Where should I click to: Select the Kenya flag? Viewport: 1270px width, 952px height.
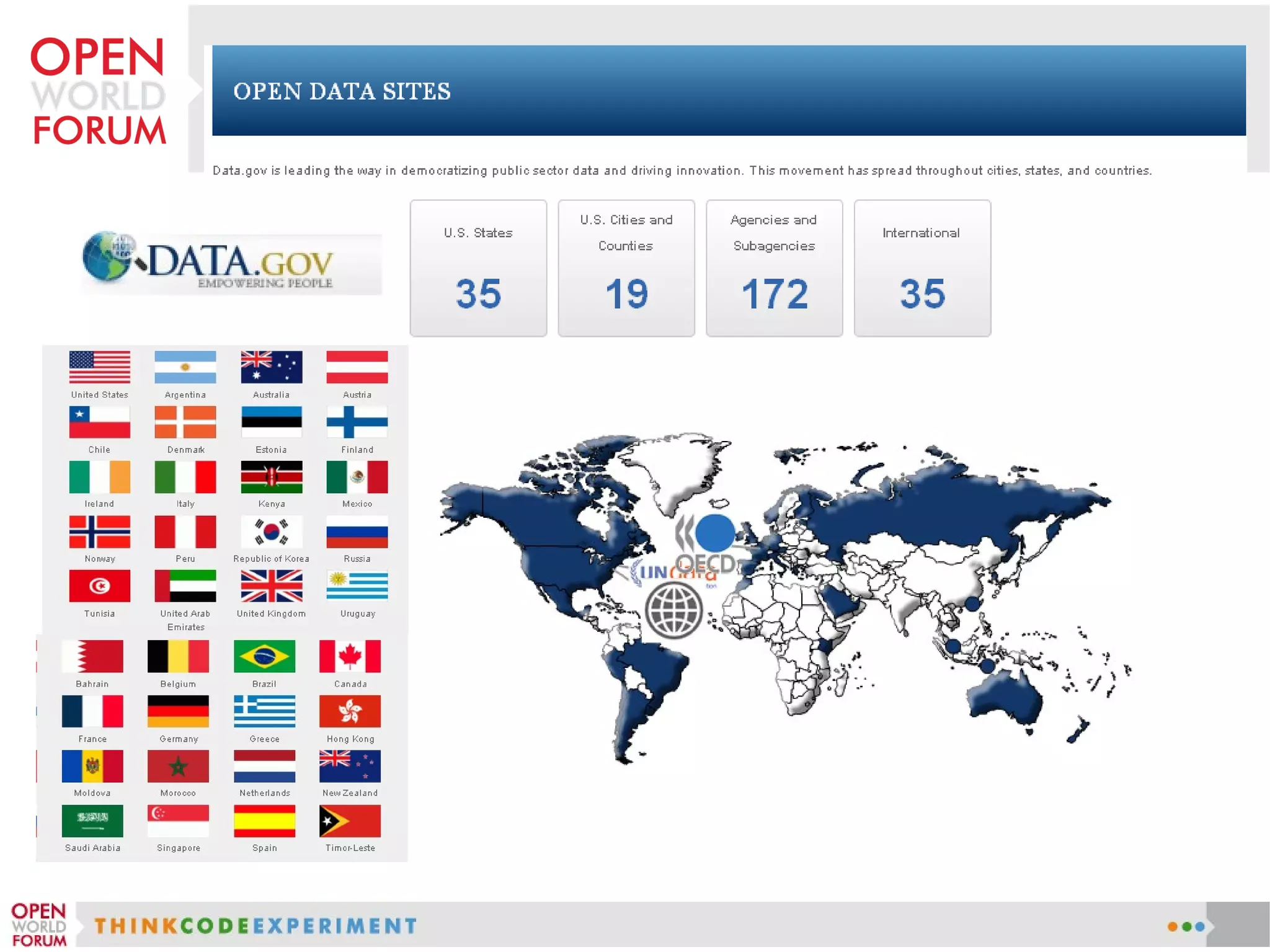(x=271, y=477)
